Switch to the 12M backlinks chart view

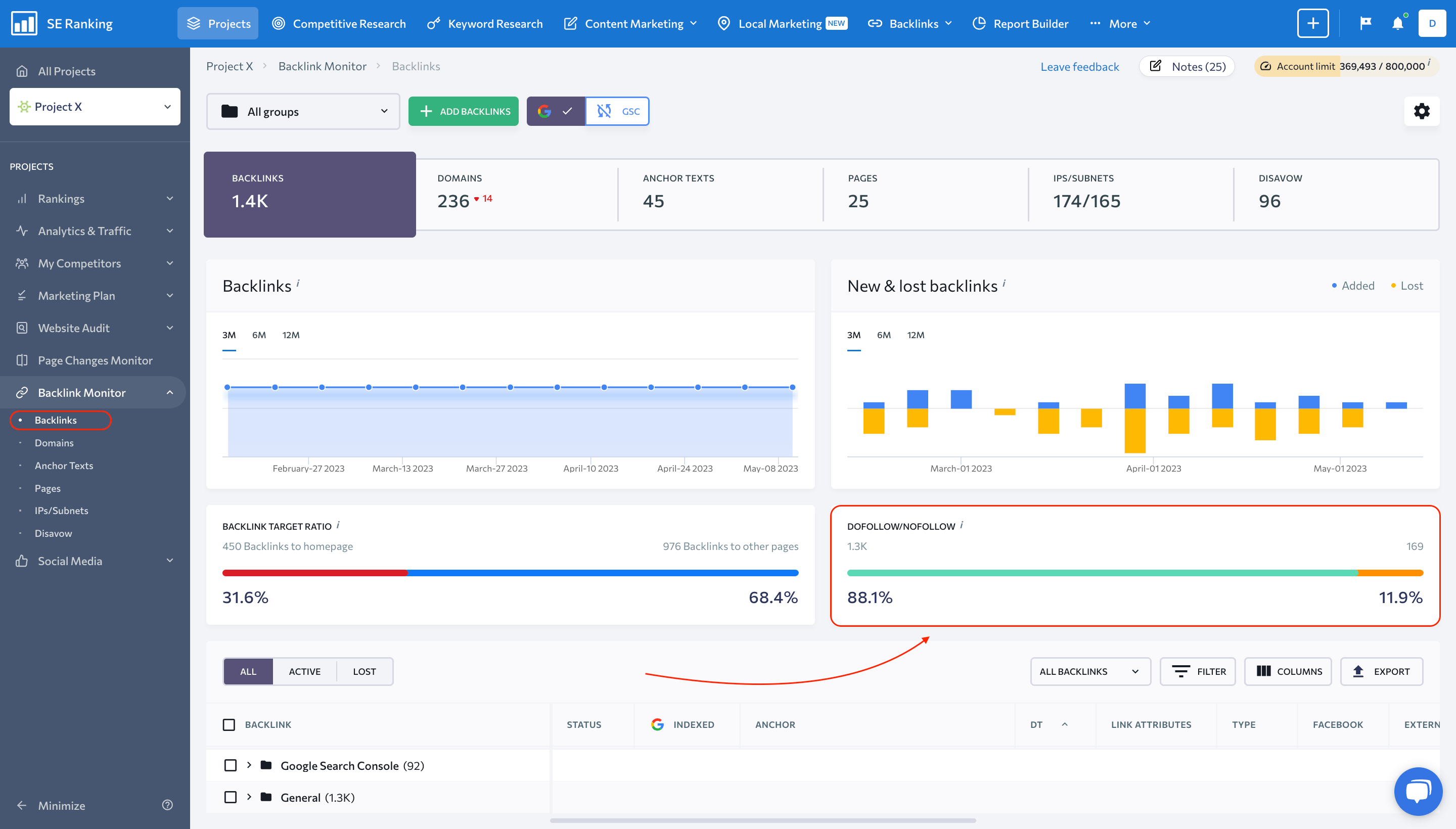point(291,335)
